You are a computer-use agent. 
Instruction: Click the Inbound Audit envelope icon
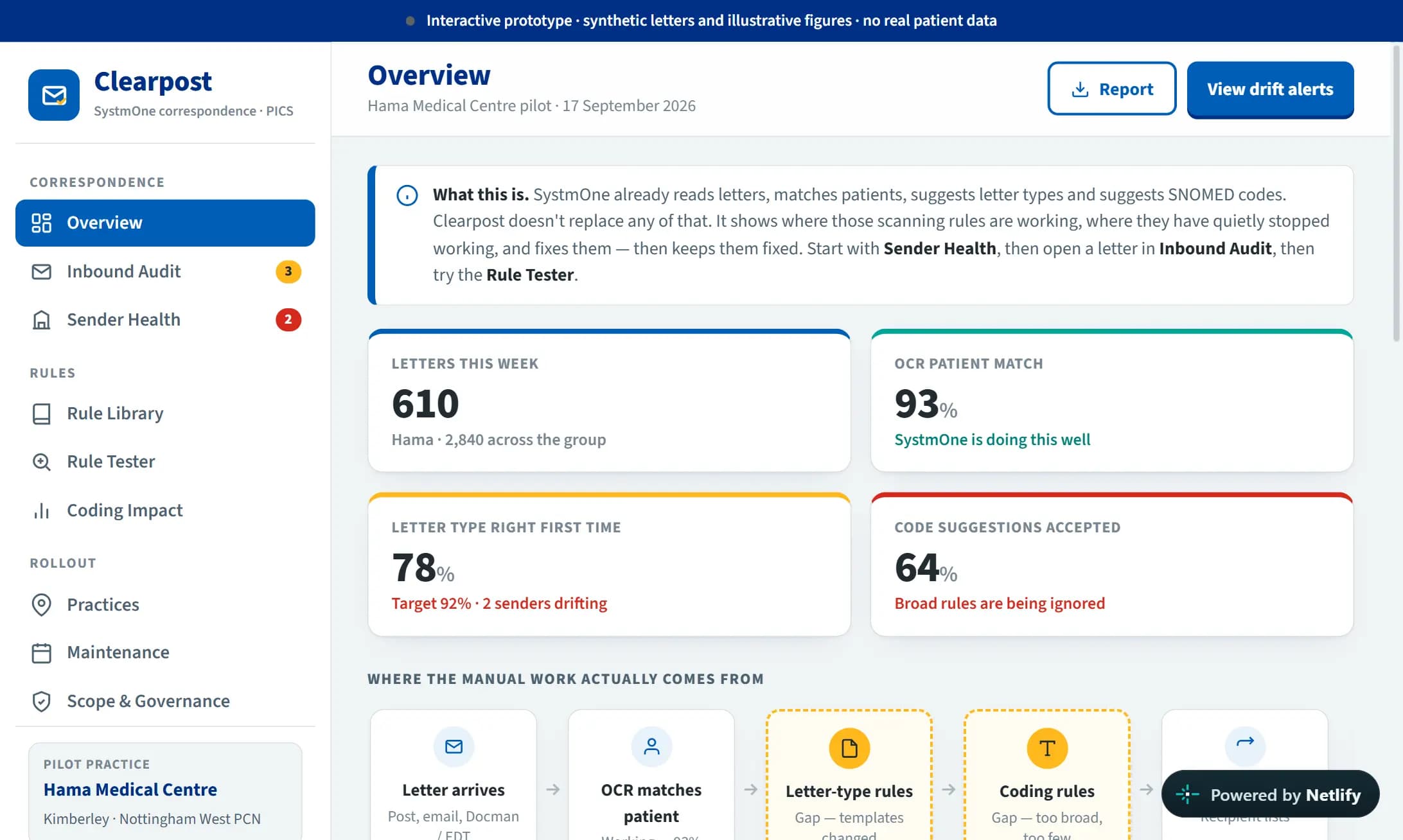tap(42, 272)
